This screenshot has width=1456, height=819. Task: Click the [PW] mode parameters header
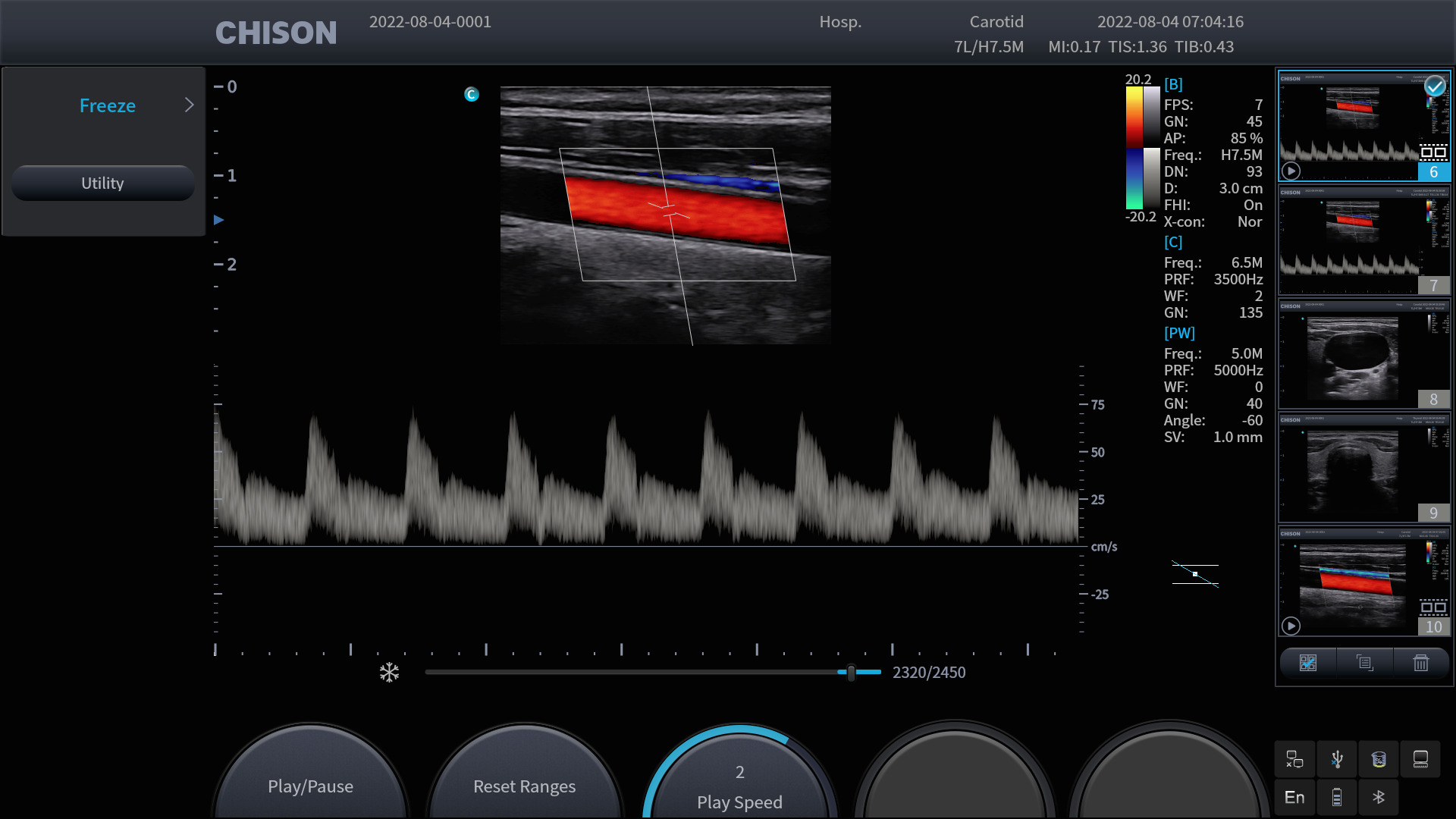(x=1179, y=333)
